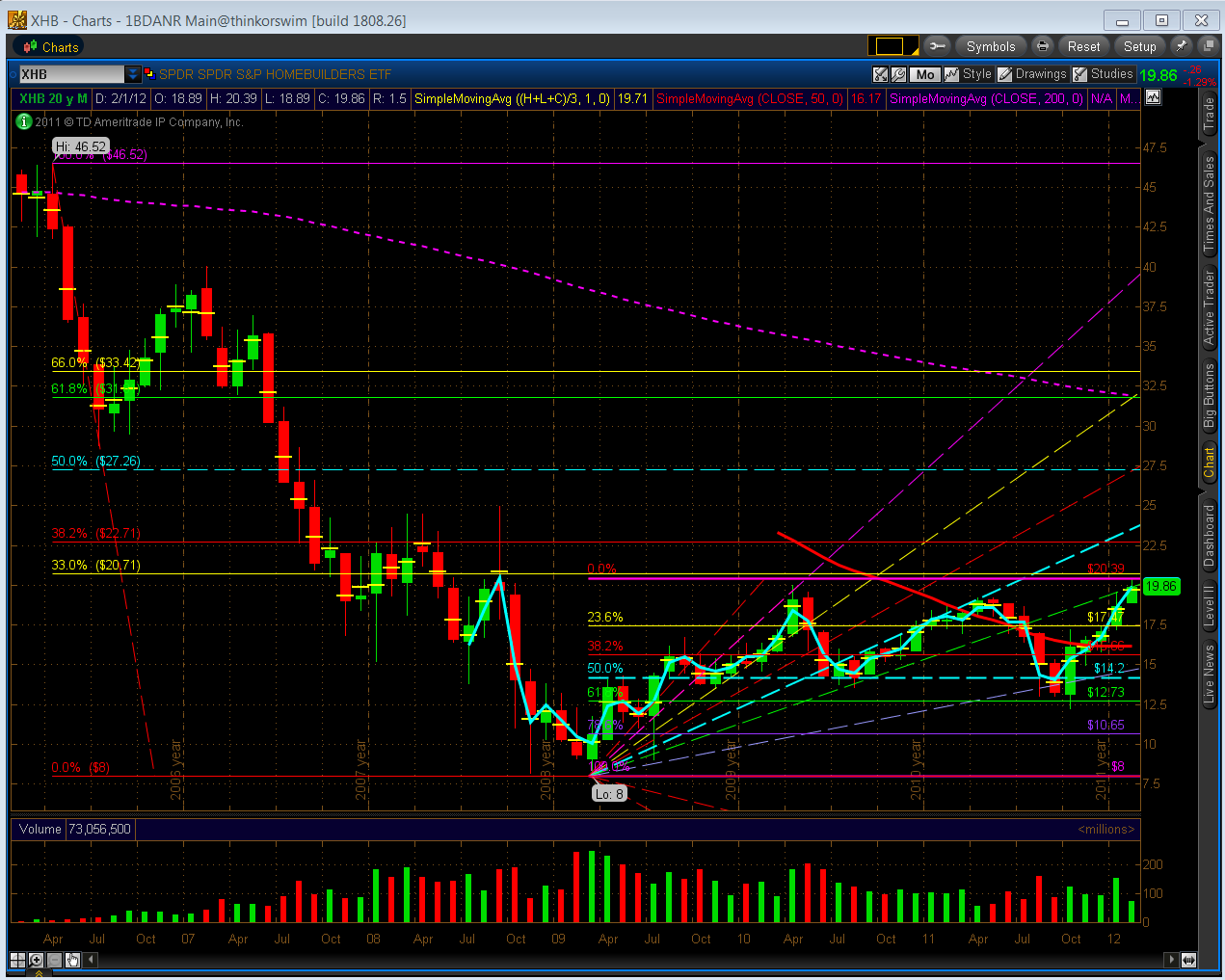Click the <millions> volume unit label
This screenshot has height=980, width=1225.
pyautogui.click(x=1105, y=829)
